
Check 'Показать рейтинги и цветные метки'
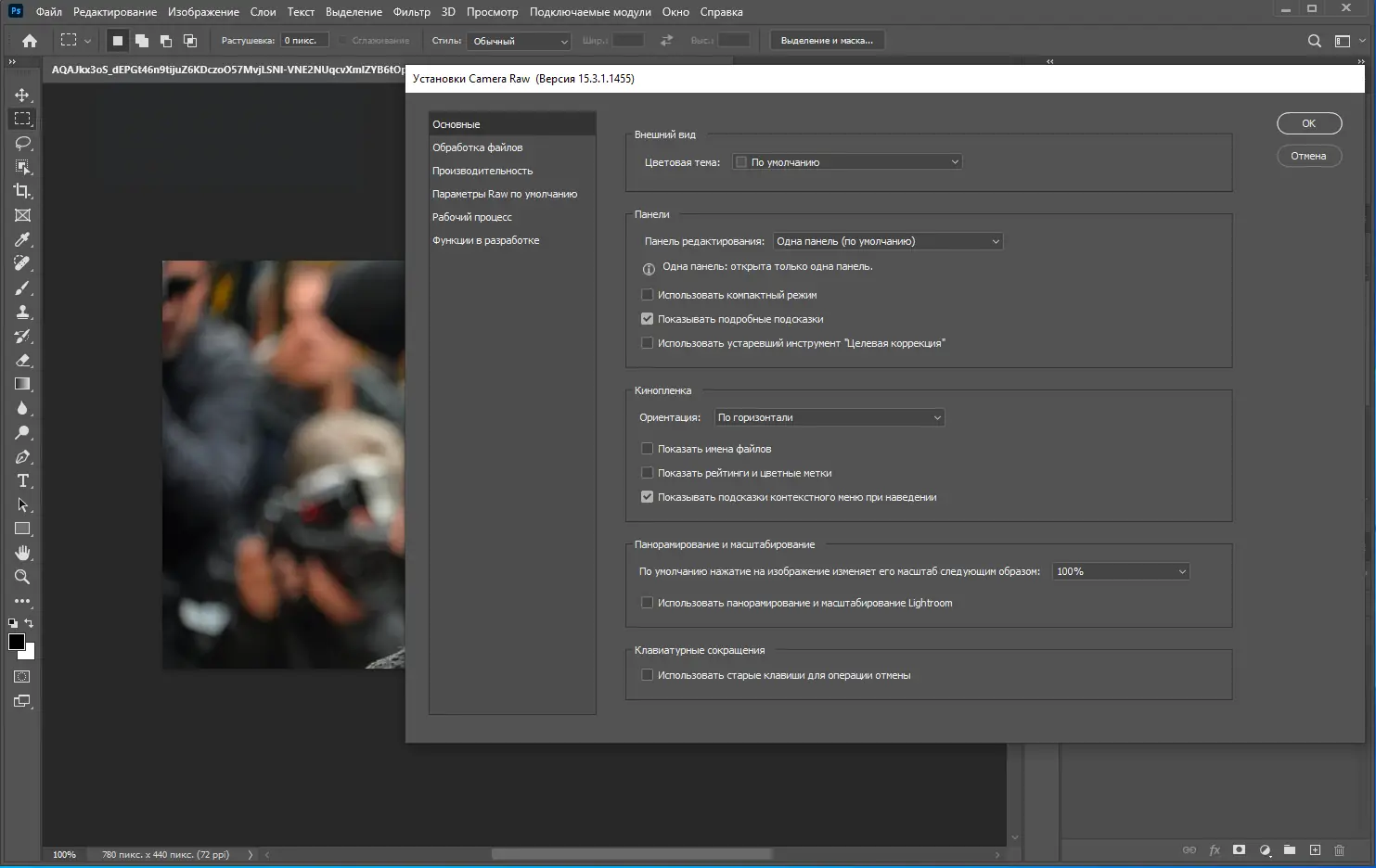[648, 473]
